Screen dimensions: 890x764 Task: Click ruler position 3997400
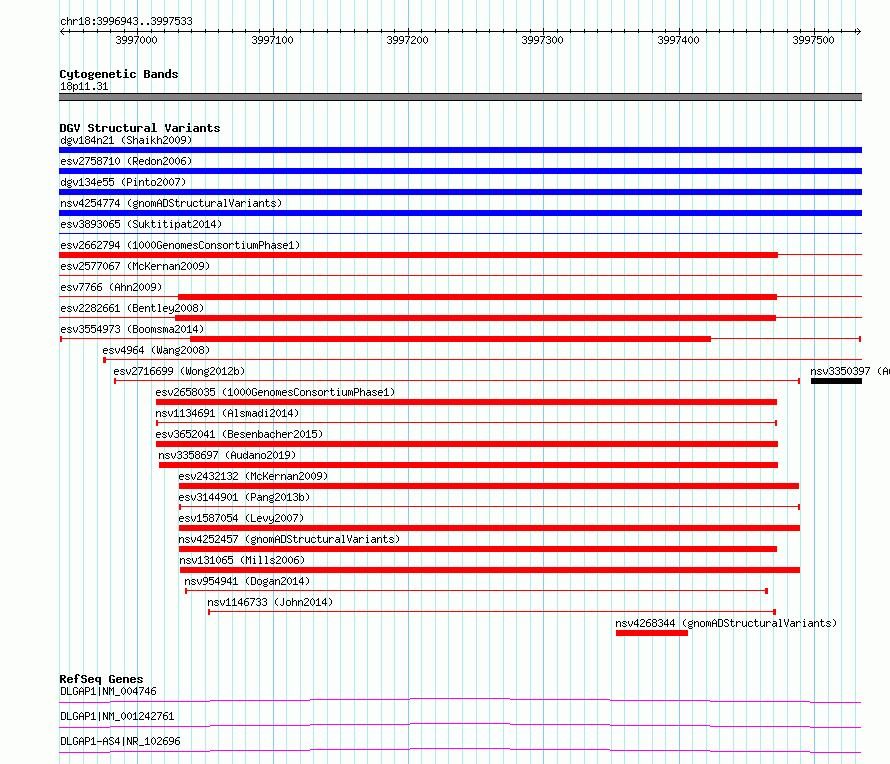[678, 40]
